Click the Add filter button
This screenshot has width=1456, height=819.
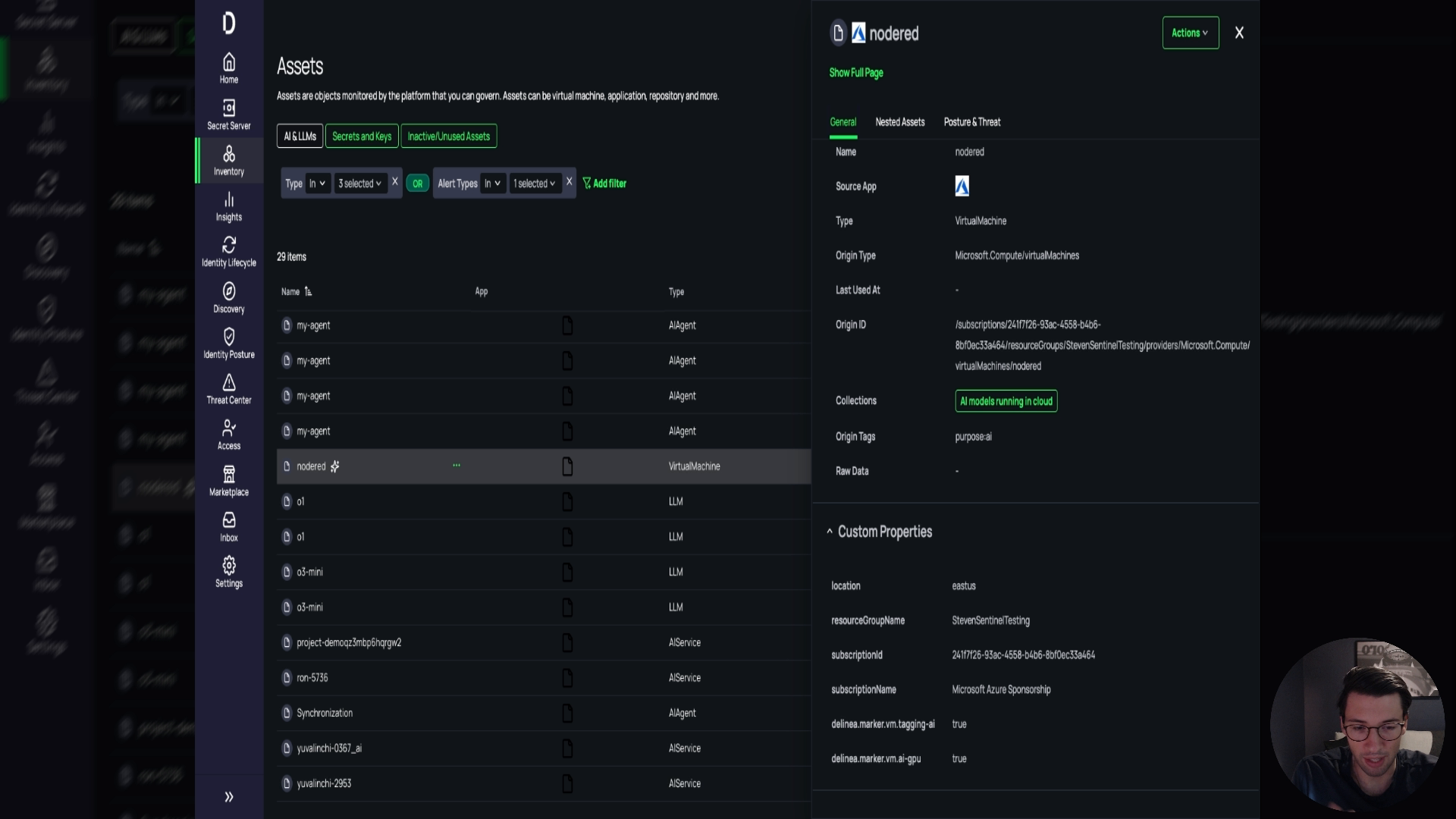[x=604, y=183]
